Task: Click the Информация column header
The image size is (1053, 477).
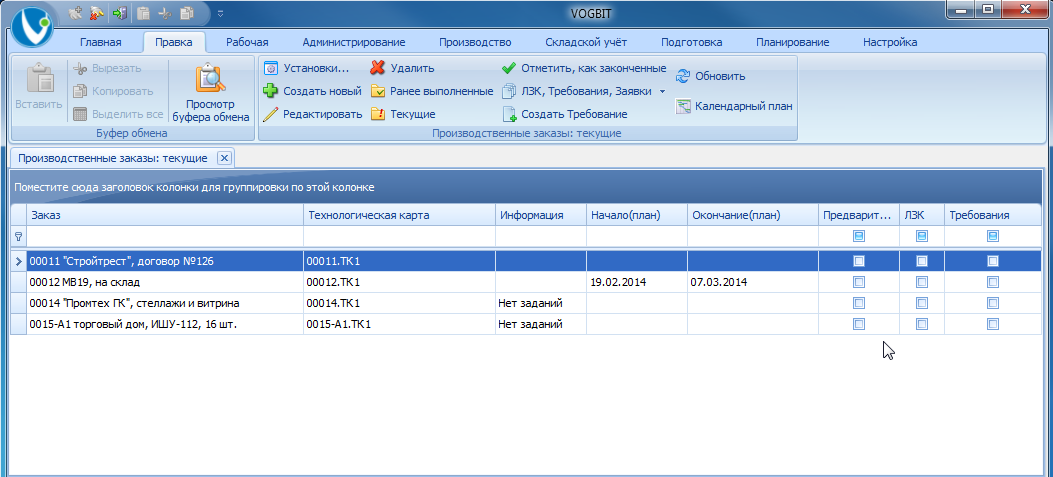Action: (x=541, y=215)
